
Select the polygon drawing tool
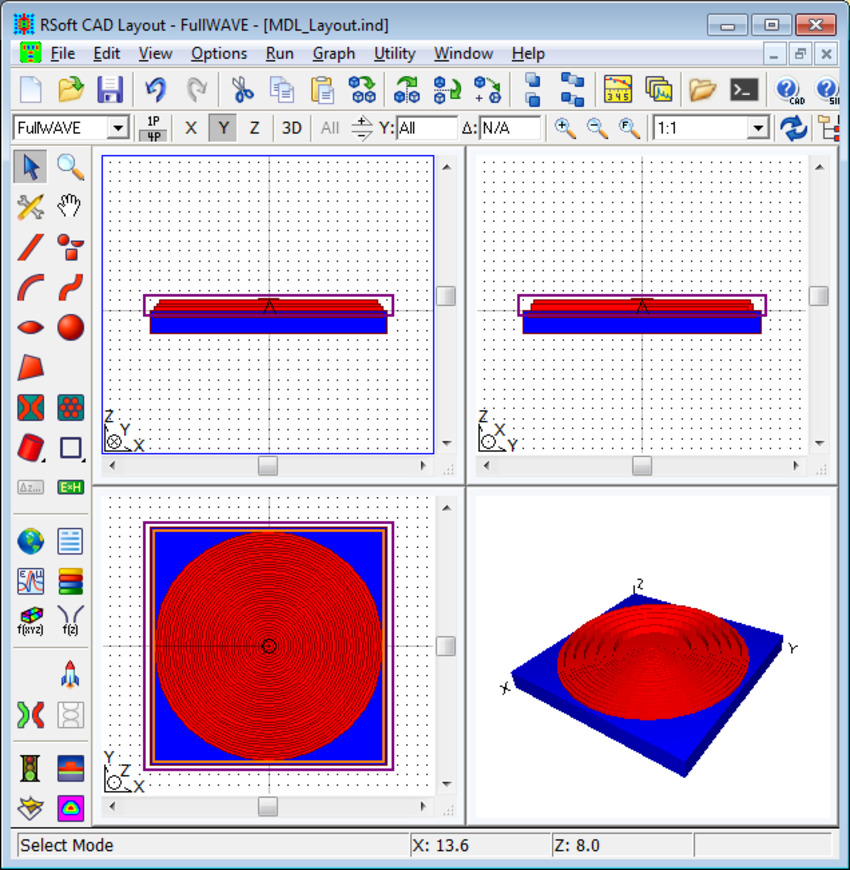(30, 367)
